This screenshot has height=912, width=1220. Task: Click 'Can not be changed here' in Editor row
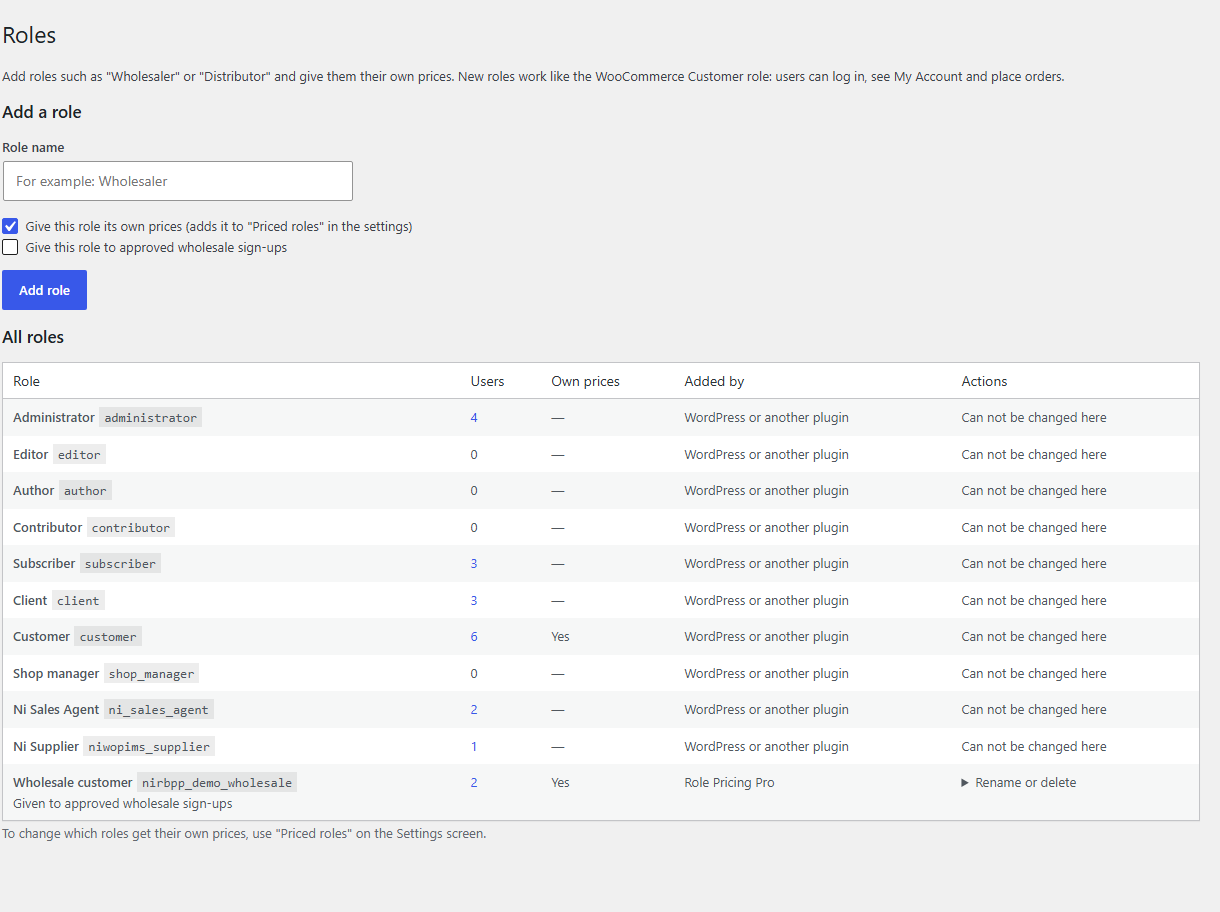click(1034, 454)
